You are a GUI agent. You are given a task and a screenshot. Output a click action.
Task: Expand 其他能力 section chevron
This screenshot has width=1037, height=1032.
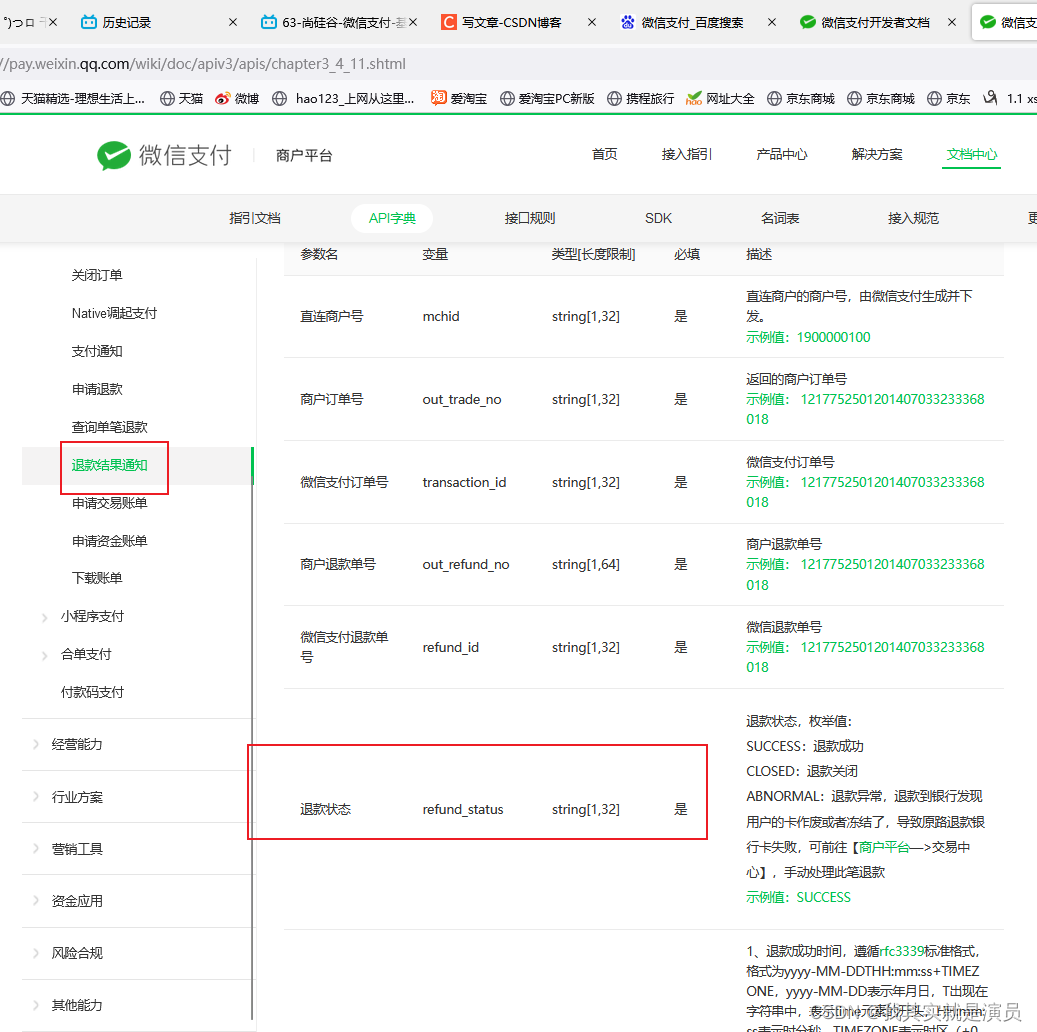[x=36, y=1005]
